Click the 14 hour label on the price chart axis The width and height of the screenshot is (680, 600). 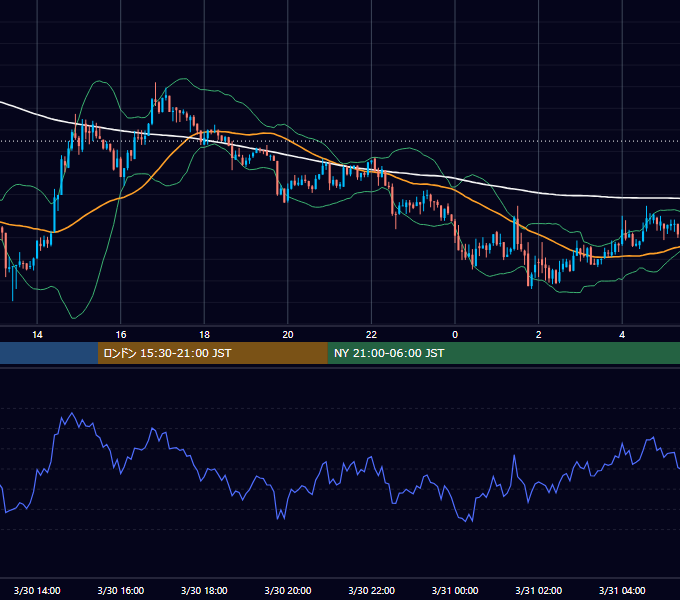click(37, 335)
